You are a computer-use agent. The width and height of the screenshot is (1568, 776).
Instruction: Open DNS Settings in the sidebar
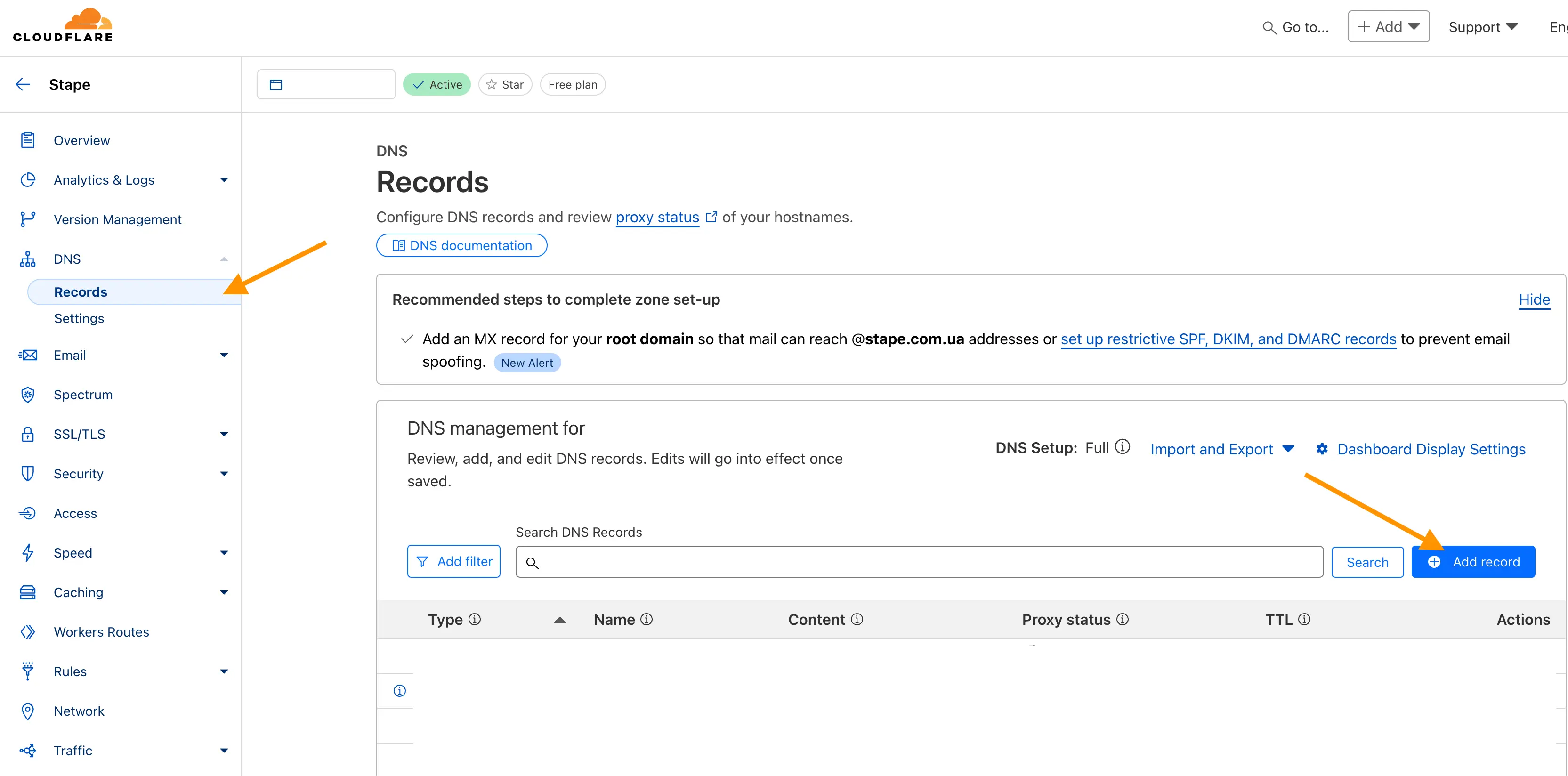pyautogui.click(x=79, y=318)
